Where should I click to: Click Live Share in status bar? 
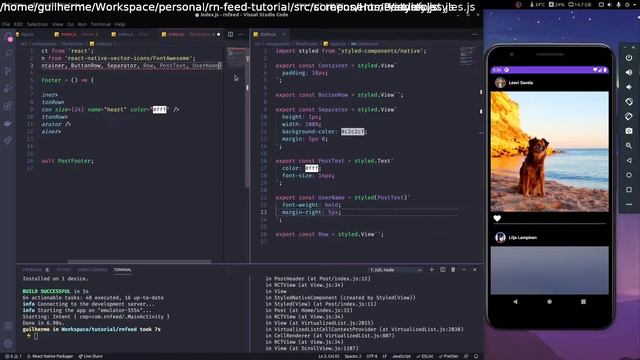(x=91, y=356)
